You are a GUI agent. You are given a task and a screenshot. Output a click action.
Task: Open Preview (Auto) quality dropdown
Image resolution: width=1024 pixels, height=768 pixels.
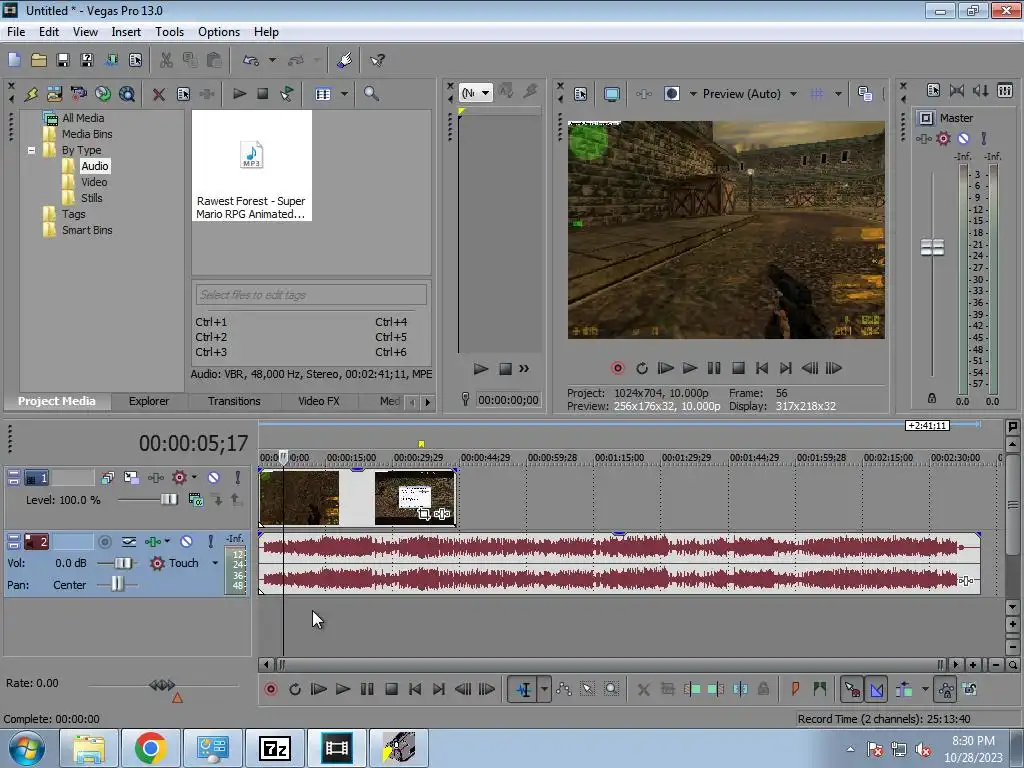[793, 94]
